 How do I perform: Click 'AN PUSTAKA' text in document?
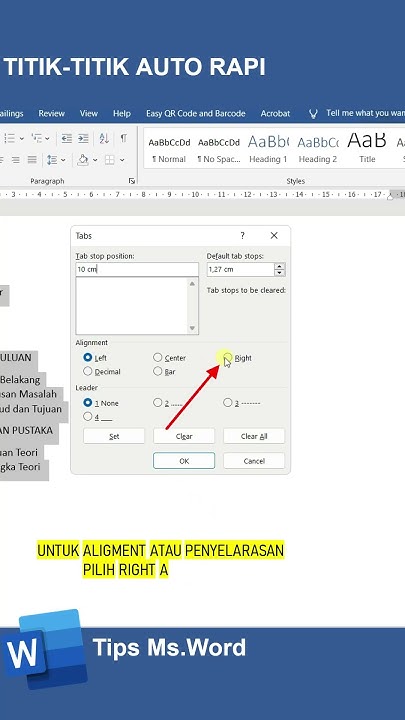[x=26, y=431]
